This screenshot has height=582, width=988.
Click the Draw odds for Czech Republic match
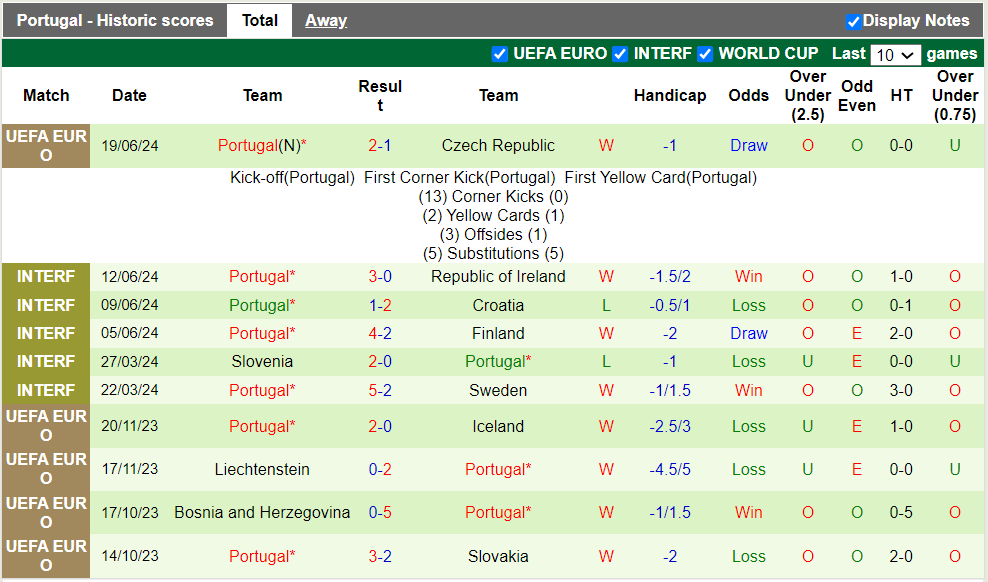point(749,146)
